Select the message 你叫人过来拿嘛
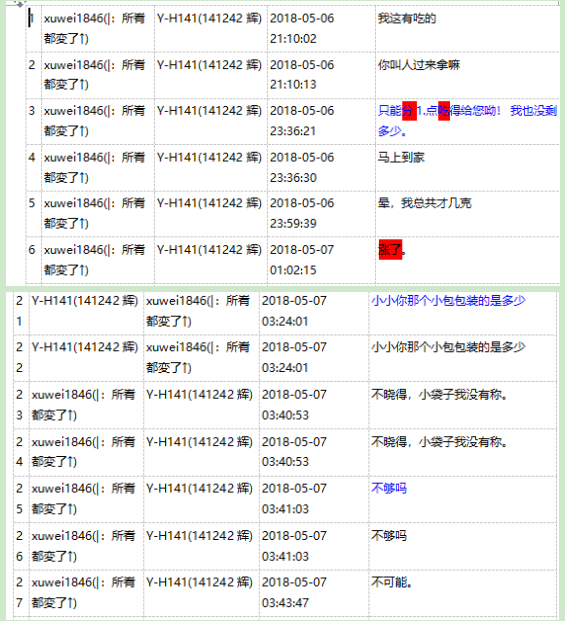 pos(419,65)
